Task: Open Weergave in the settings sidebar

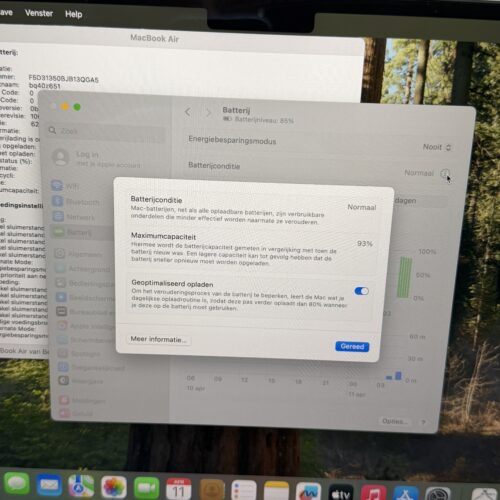Action: [81, 381]
